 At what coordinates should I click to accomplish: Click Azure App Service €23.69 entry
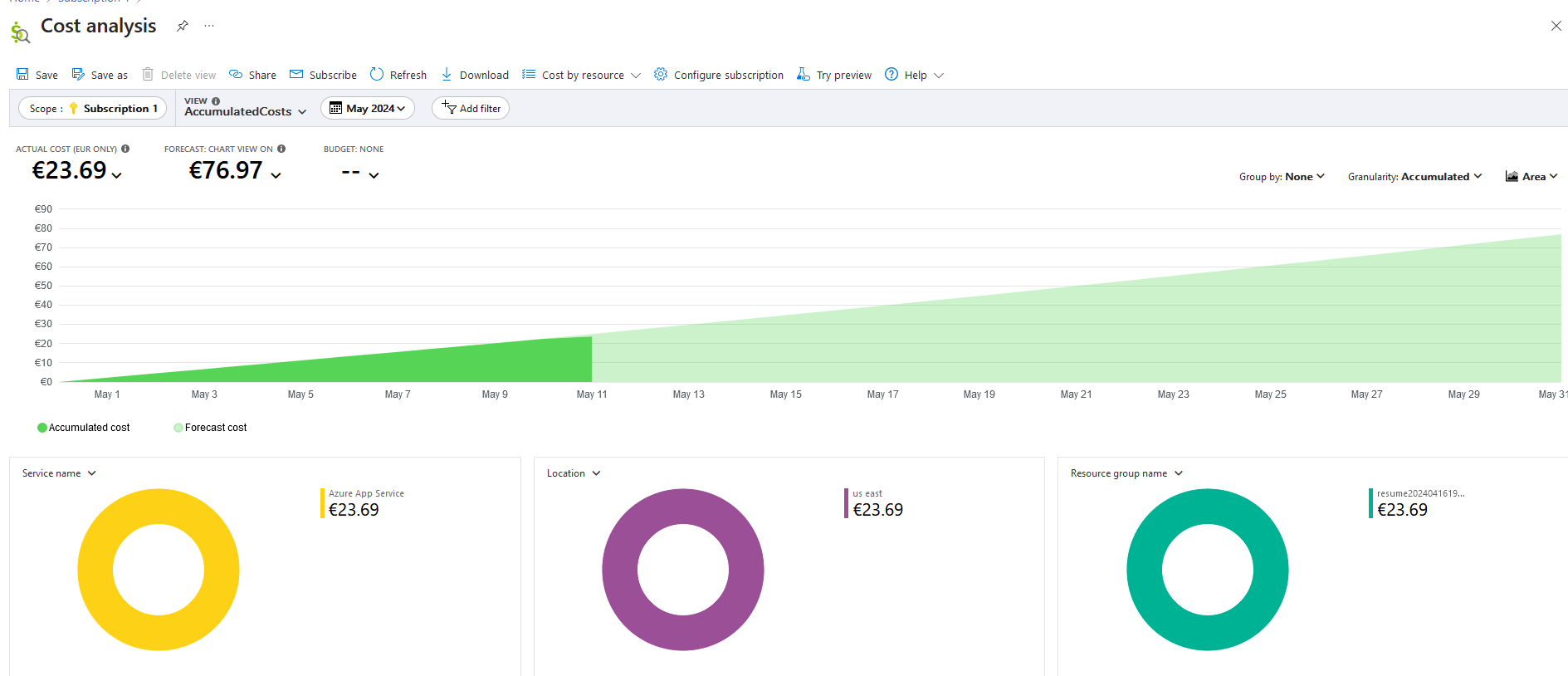click(x=363, y=503)
